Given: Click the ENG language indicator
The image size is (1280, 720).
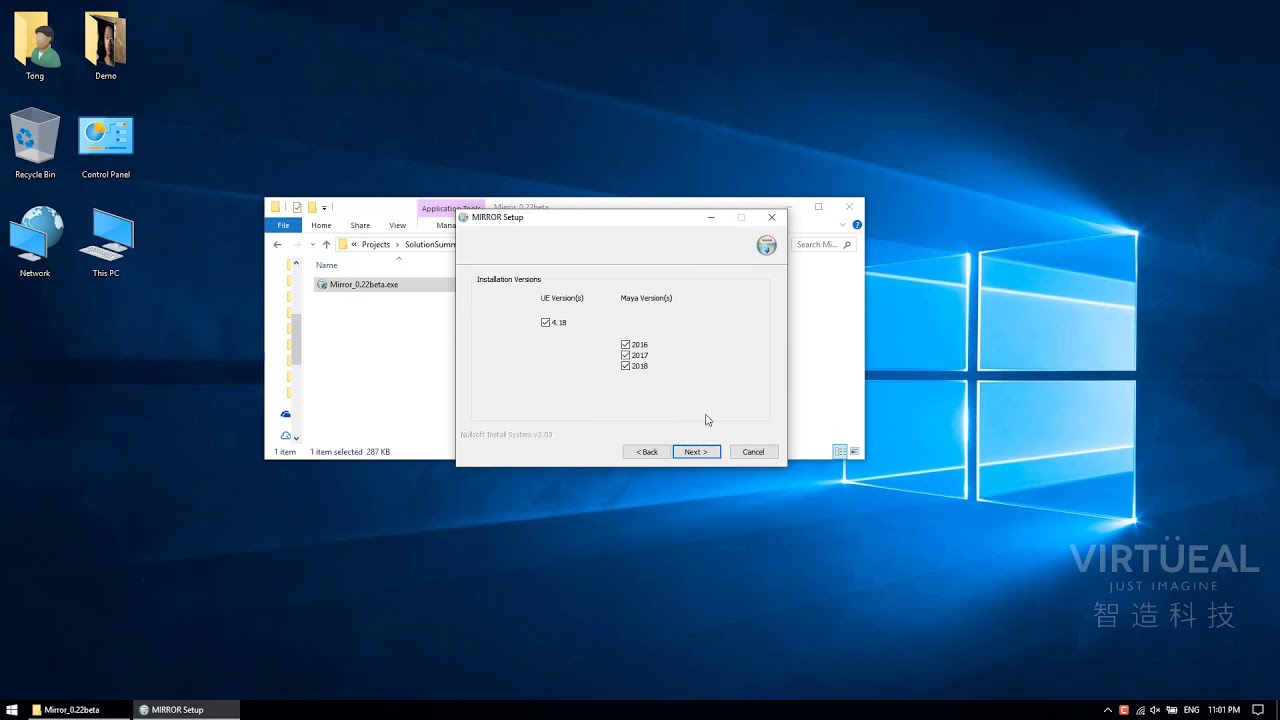Looking at the screenshot, I should coord(1191,710).
